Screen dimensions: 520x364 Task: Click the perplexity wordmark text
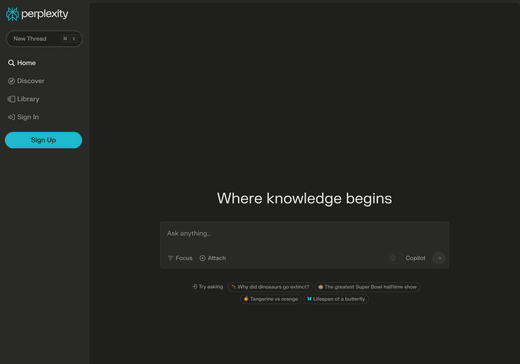(45, 14)
